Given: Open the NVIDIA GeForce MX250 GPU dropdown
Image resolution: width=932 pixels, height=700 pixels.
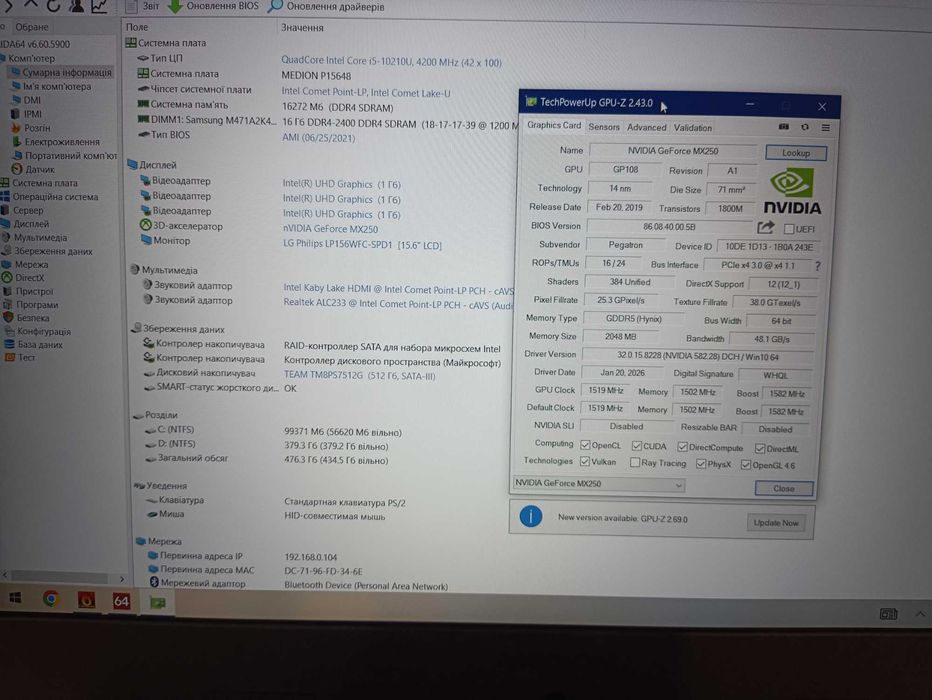Looking at the screenshot, I should coord(598,484).
